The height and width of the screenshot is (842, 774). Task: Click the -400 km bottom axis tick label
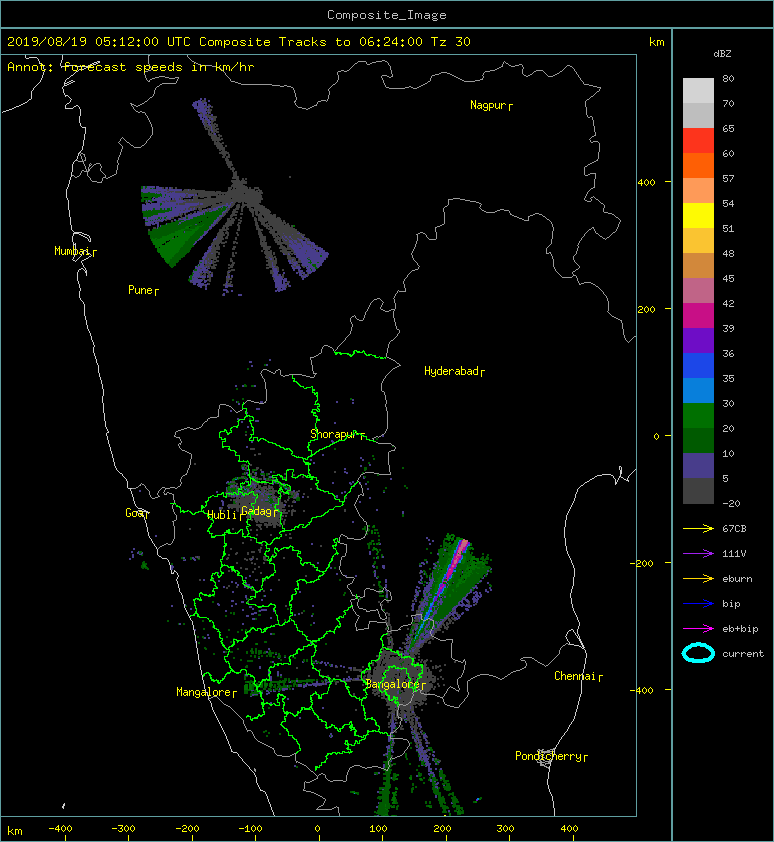pyautogui.click(x=60, y=829)
